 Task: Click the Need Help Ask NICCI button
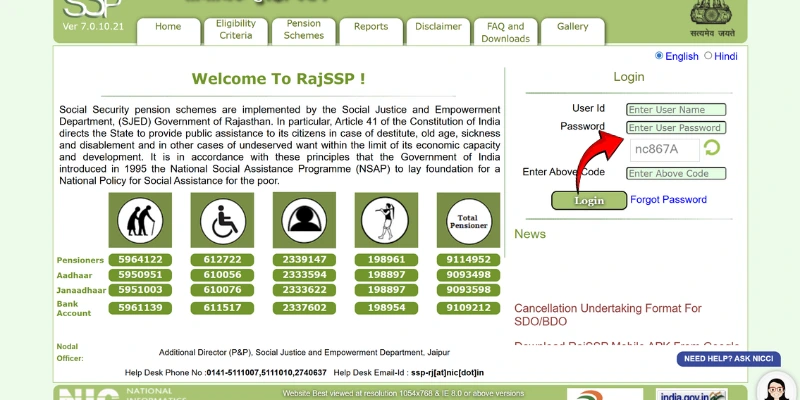(x=729, y=359)
